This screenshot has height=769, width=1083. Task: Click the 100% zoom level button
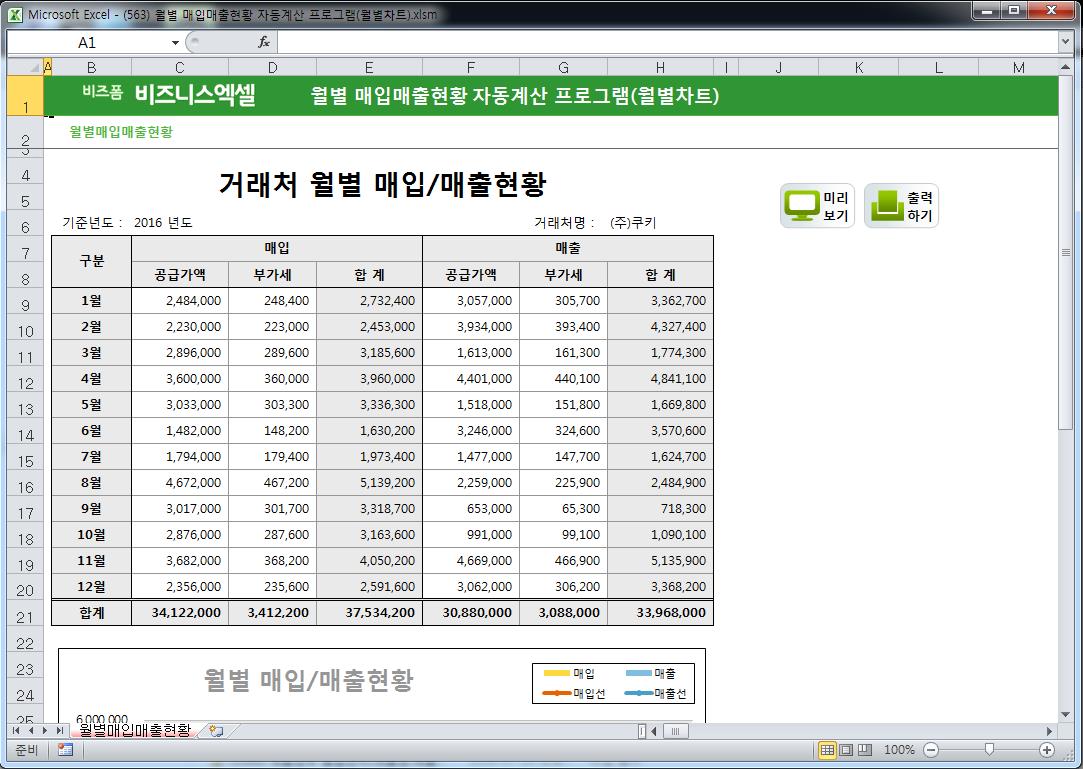click(899, 750)
